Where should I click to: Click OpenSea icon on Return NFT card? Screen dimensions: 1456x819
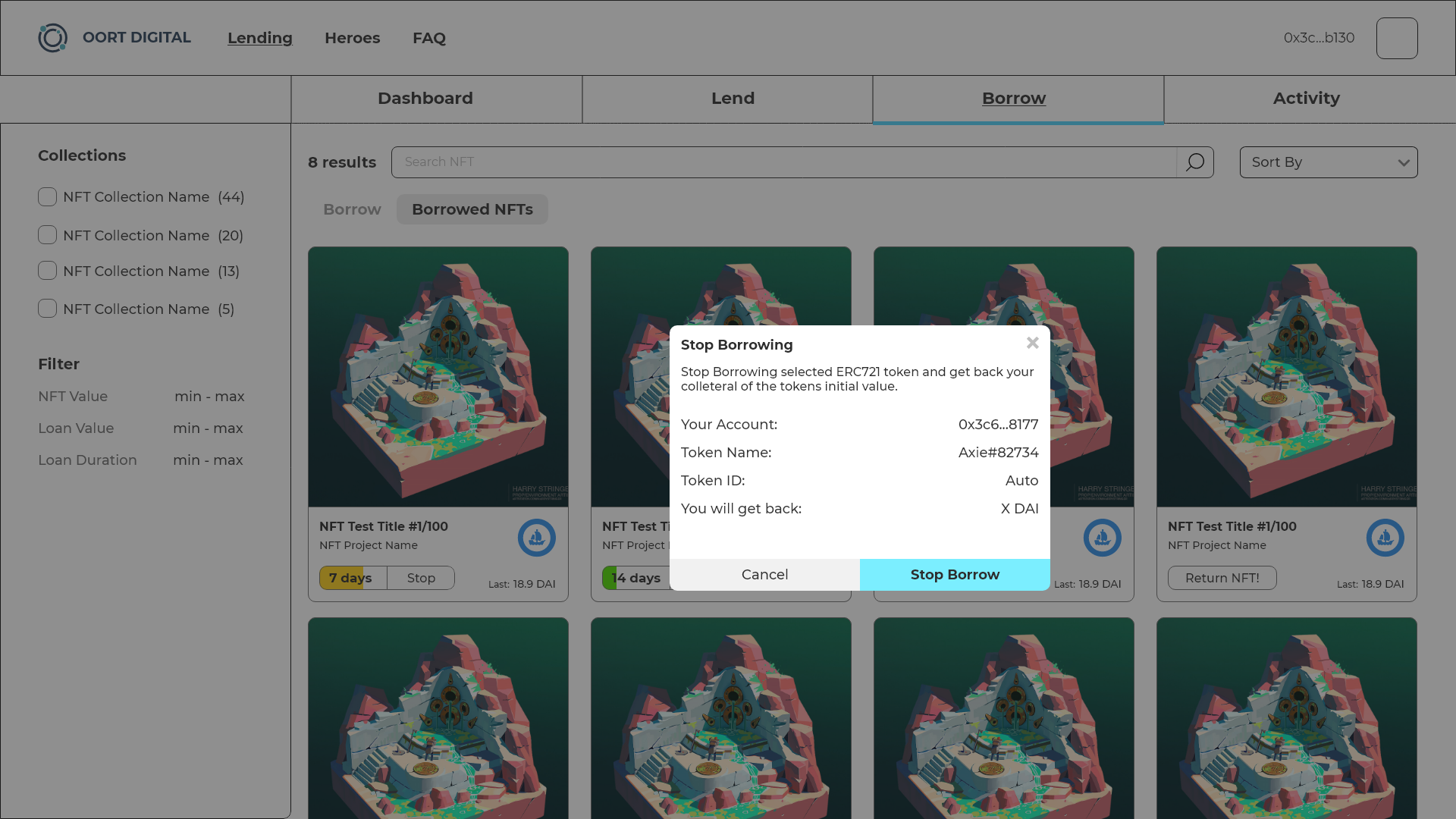point(1385,538)
